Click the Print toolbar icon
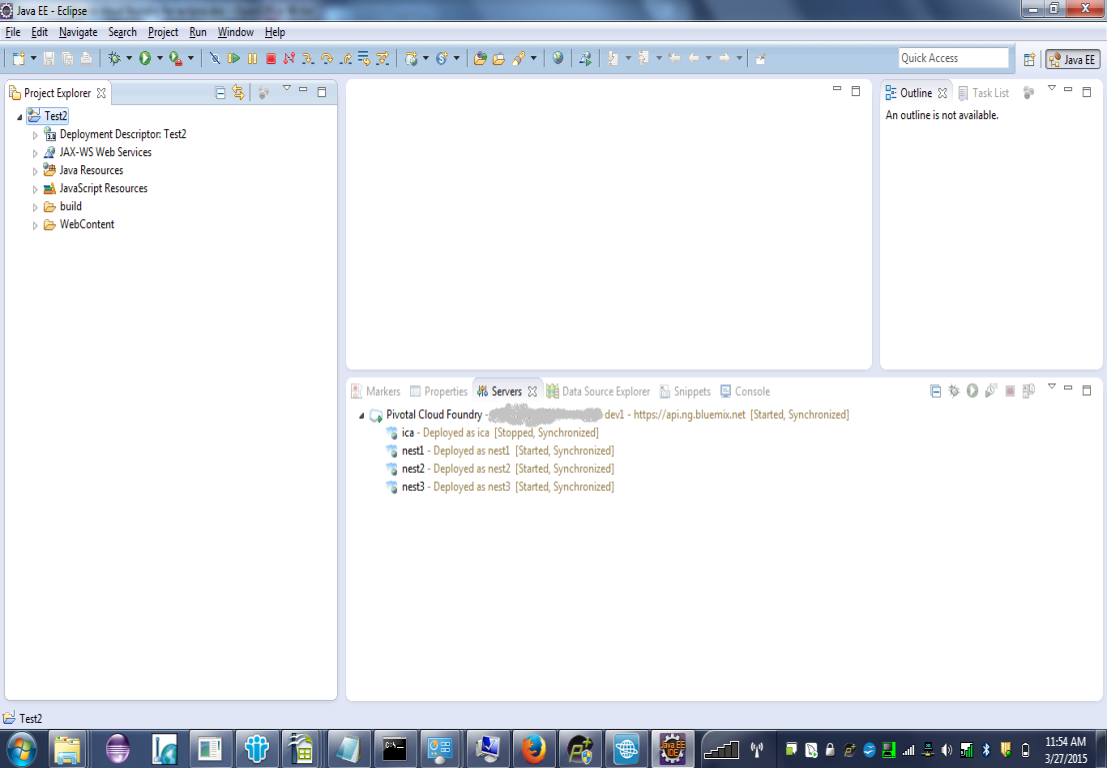The image size is (1111, 768). point(84,59)
